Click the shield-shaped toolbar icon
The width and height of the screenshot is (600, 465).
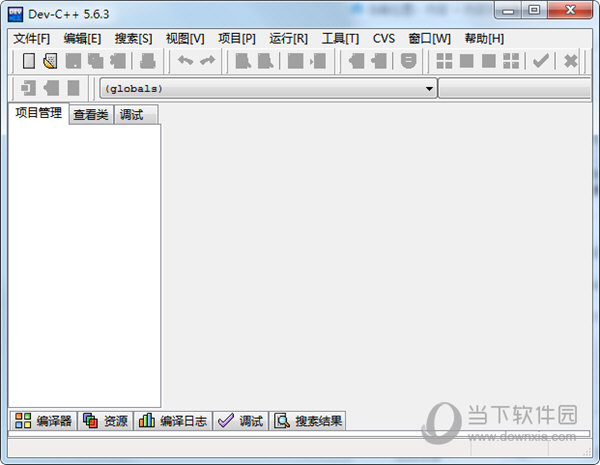408,61
